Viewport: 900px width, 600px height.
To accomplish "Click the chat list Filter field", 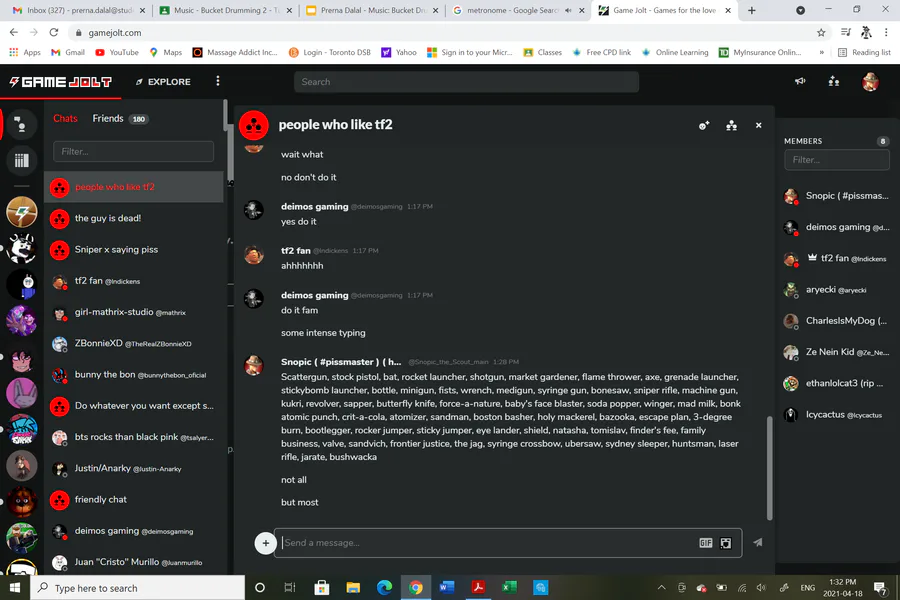I will 133,152.
